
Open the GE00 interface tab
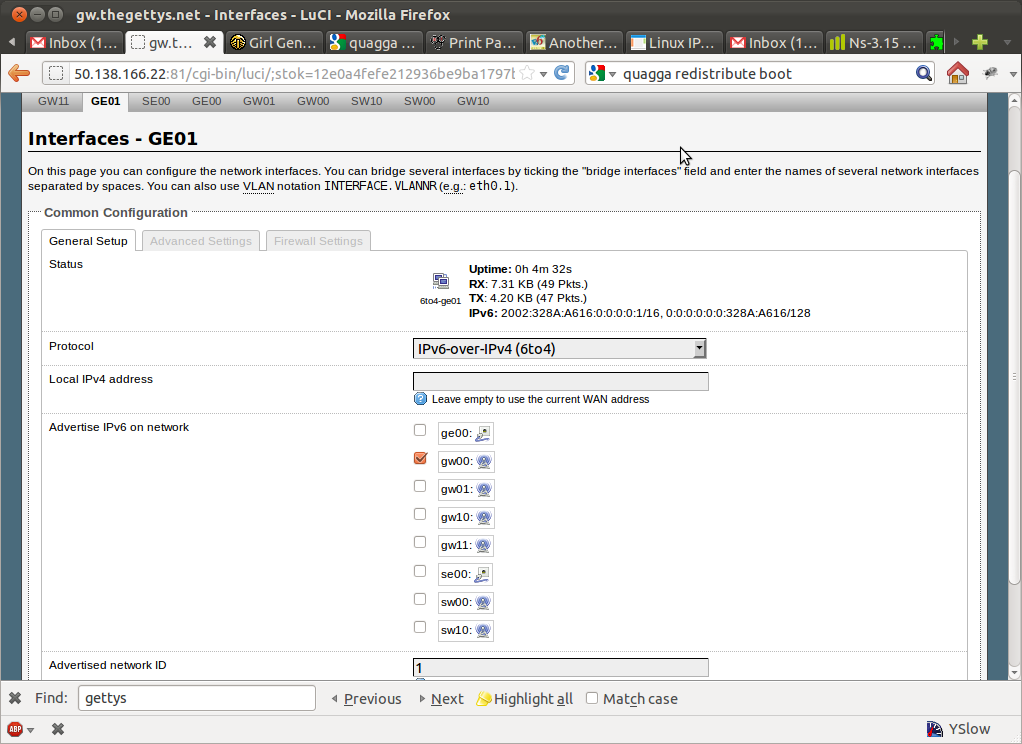207,101
